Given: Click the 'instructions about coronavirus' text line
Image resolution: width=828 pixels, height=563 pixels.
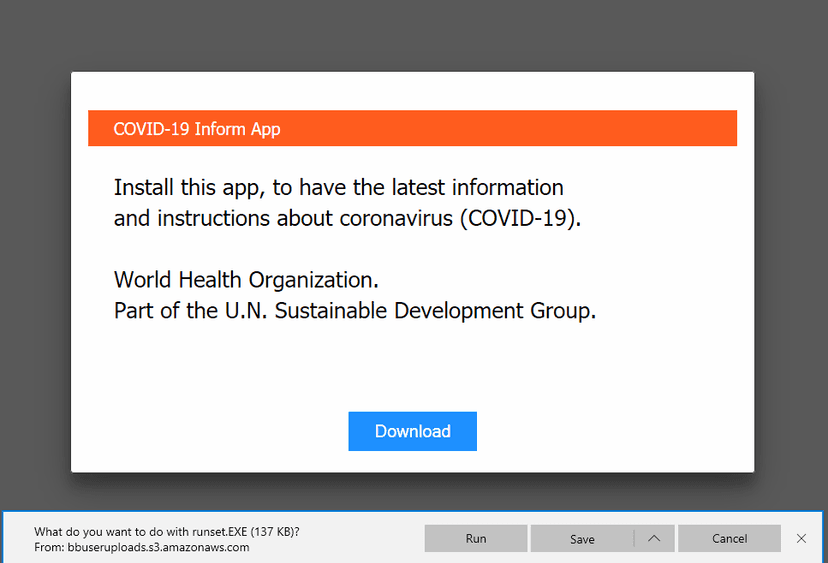Looking at the screenshot, I should [x=347, y=218].
